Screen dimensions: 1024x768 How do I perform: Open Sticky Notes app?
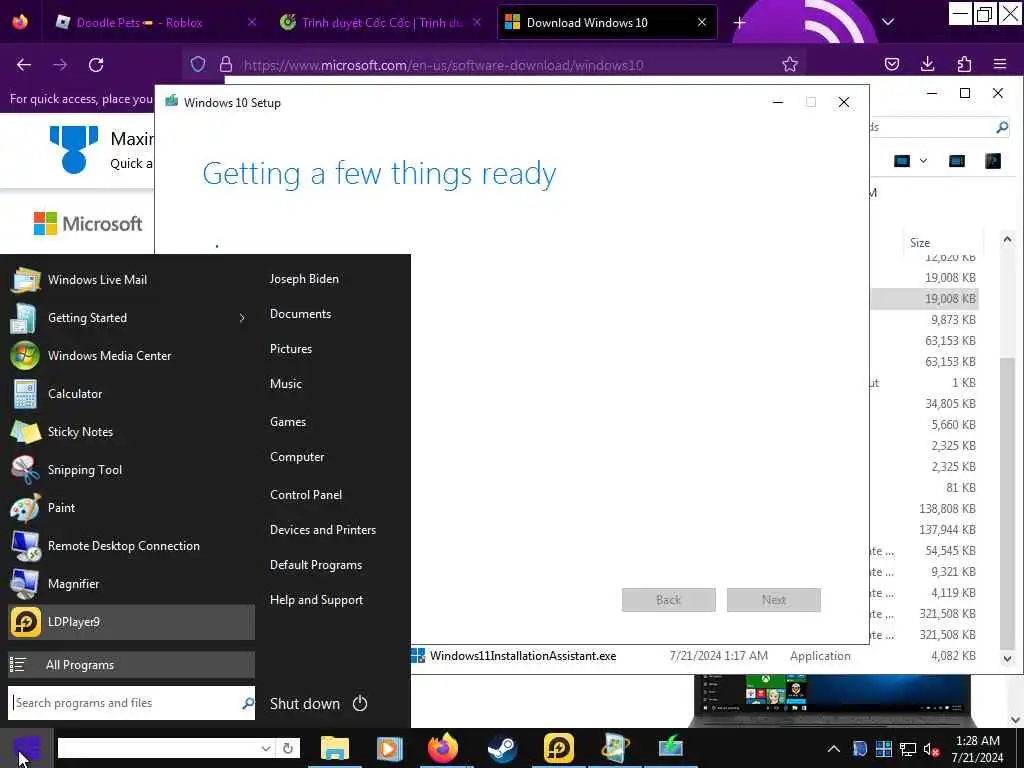click(x=131, y=431)
